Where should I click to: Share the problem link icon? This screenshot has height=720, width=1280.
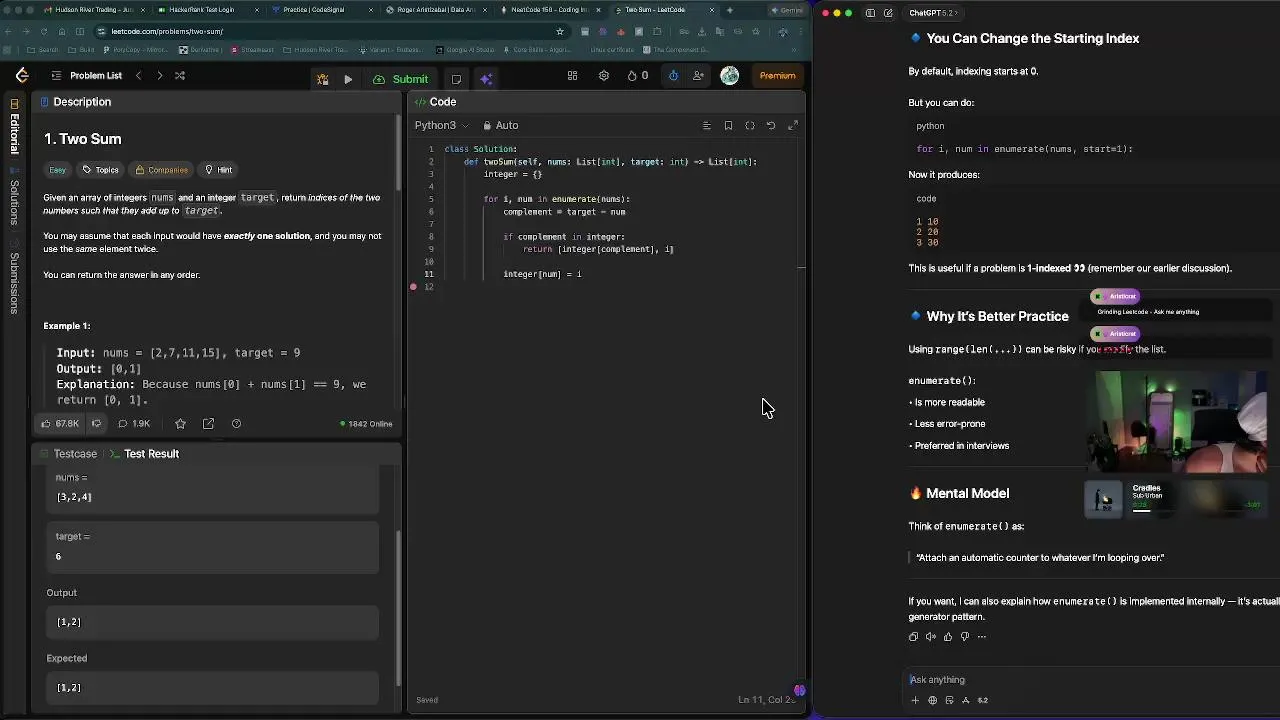[208, 424]
